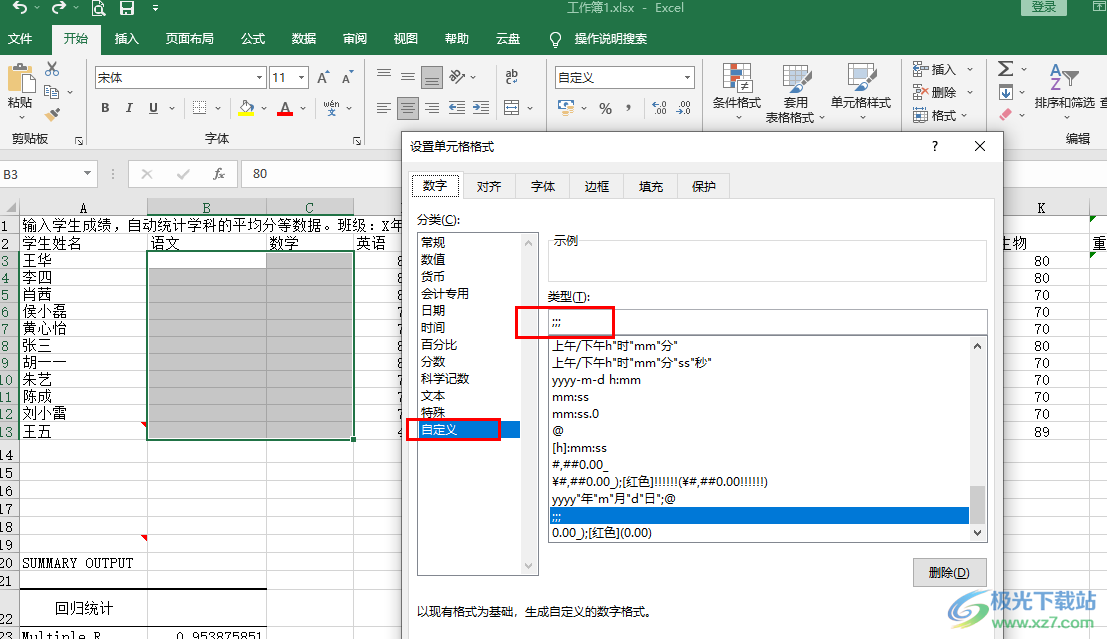Expand the font color dropdown arrow
The image size is (1107, 639).
(x=303, y=108)
